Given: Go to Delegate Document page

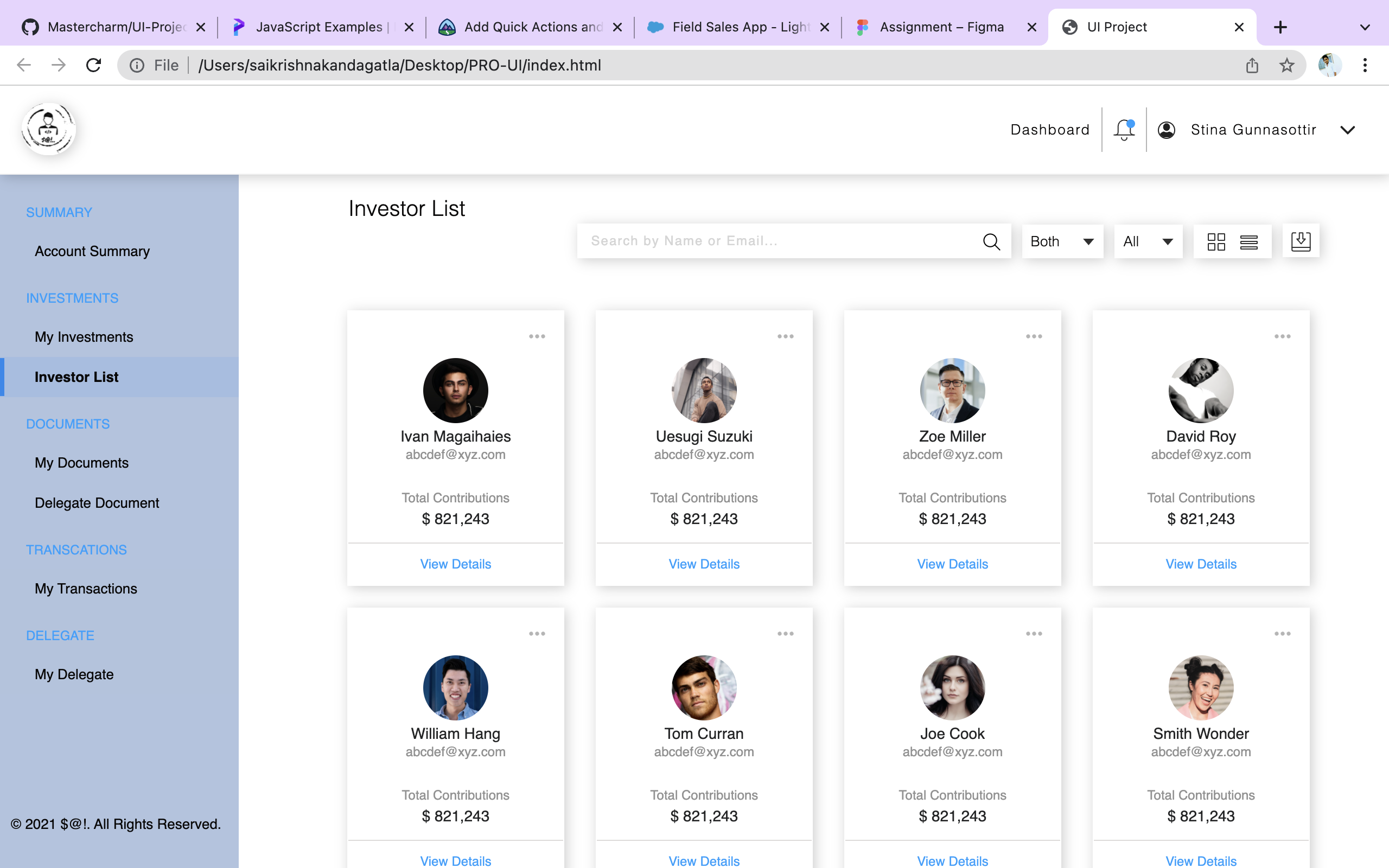Looking at the screenshot, I should point(97,503).
